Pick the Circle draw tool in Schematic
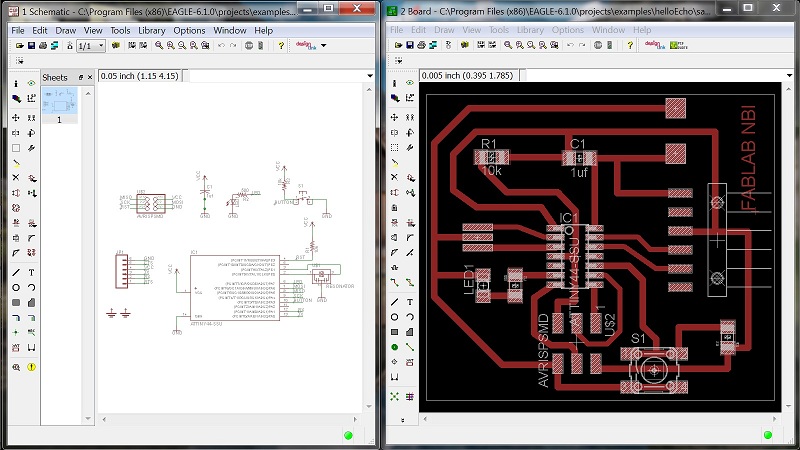This screenshot has width=800, height=450. click(16, 287)
